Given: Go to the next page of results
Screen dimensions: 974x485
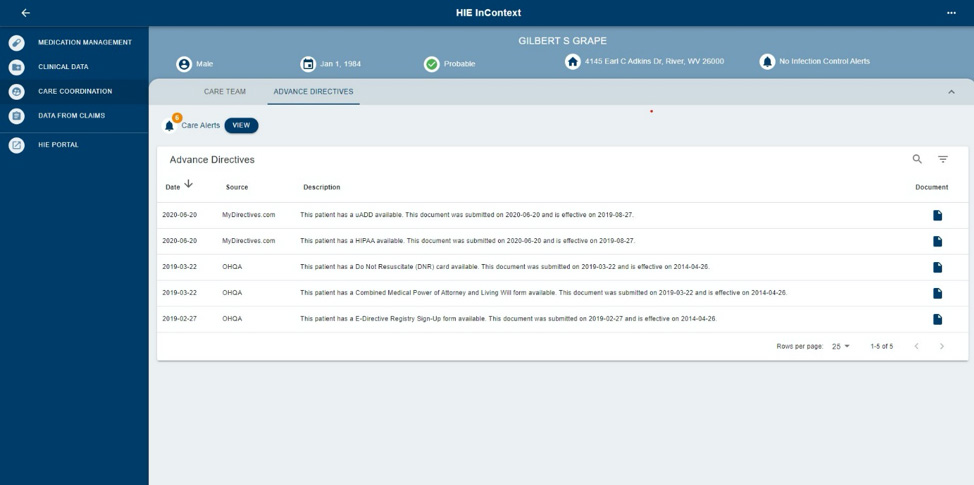Looking at the screenshot, I should click(942, 347).
